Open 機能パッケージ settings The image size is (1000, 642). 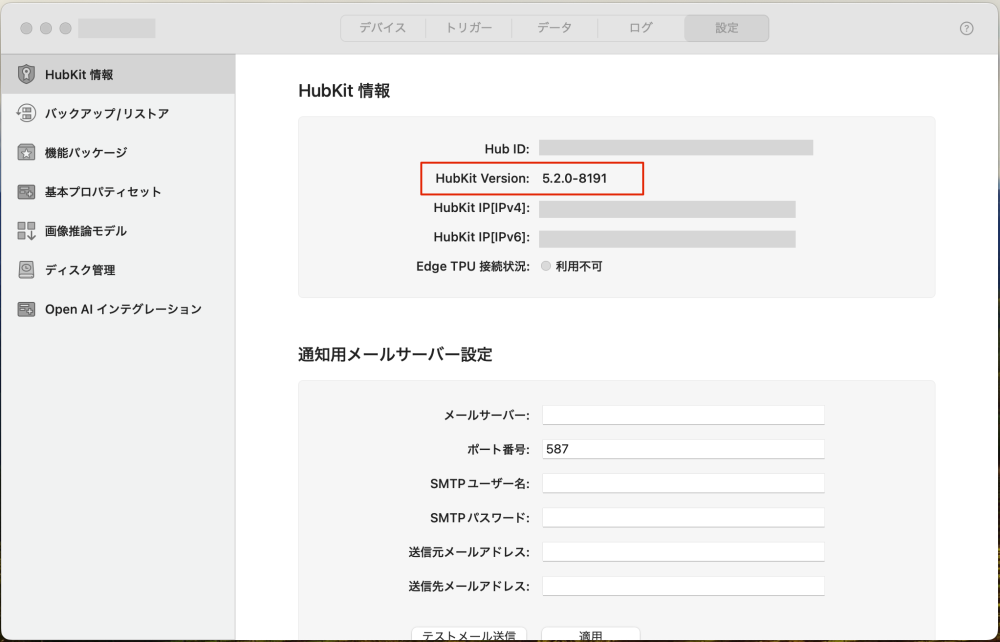118,152
